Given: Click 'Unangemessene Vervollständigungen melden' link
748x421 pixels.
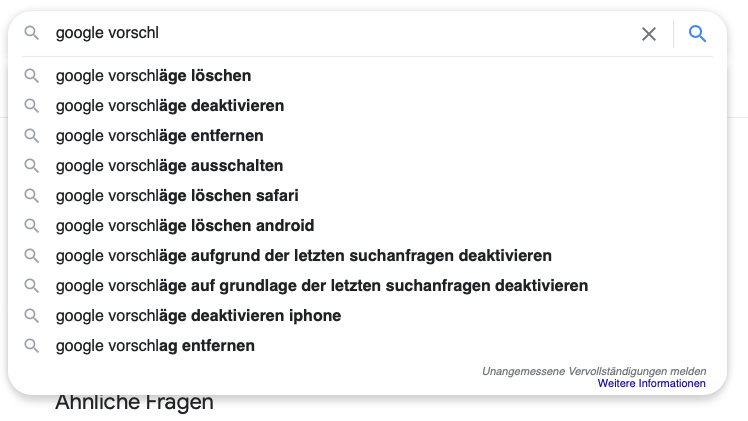Looking at the screenshot, I should (x=594, y=371).
